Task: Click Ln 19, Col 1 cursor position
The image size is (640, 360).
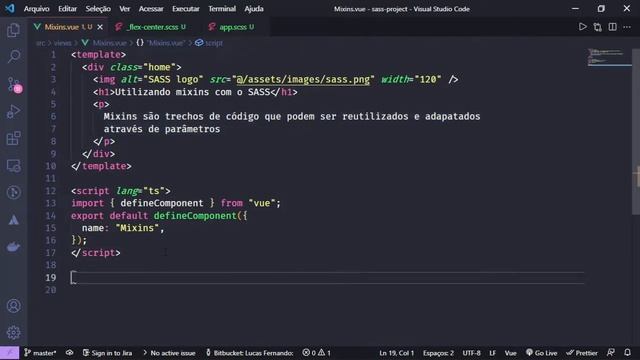Action: [396, 353]
